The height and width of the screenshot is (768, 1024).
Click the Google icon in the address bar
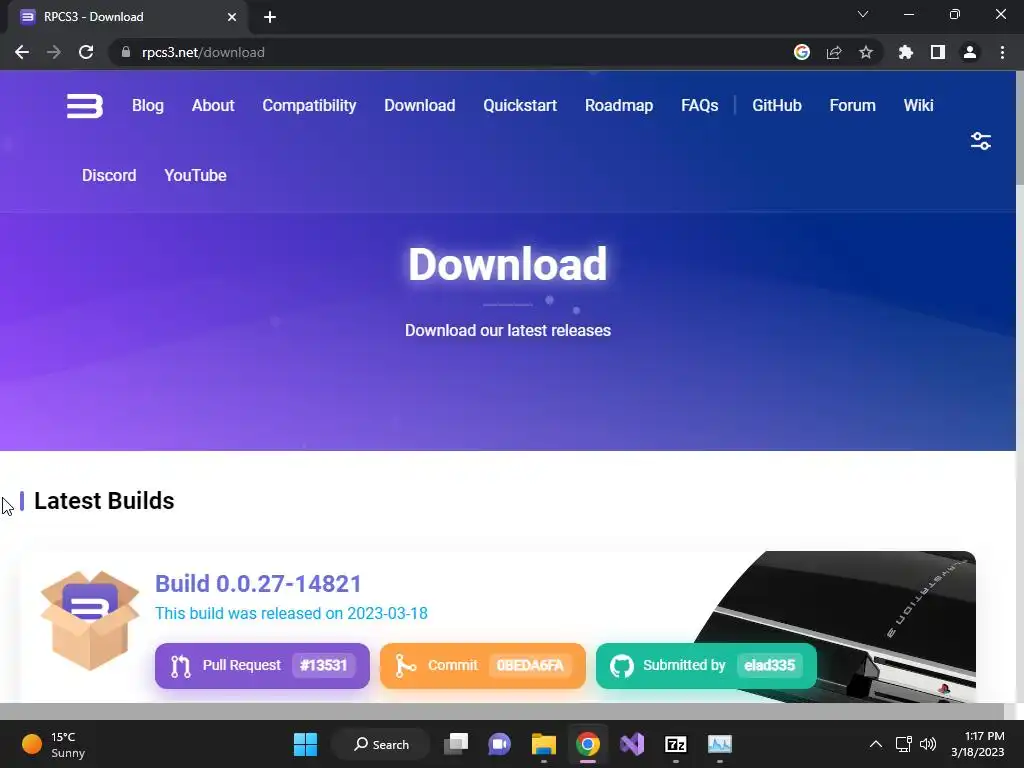[x=802, y=52]
